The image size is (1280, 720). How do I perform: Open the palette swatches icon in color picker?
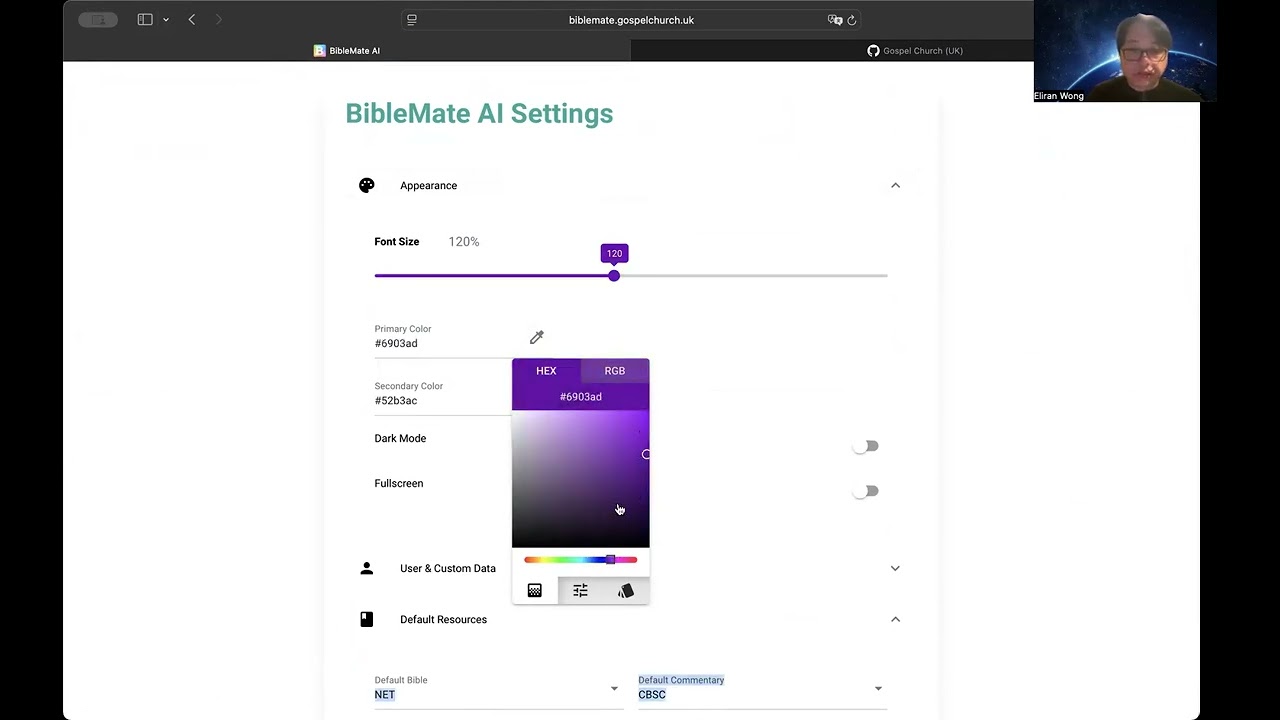click(626, 591)
